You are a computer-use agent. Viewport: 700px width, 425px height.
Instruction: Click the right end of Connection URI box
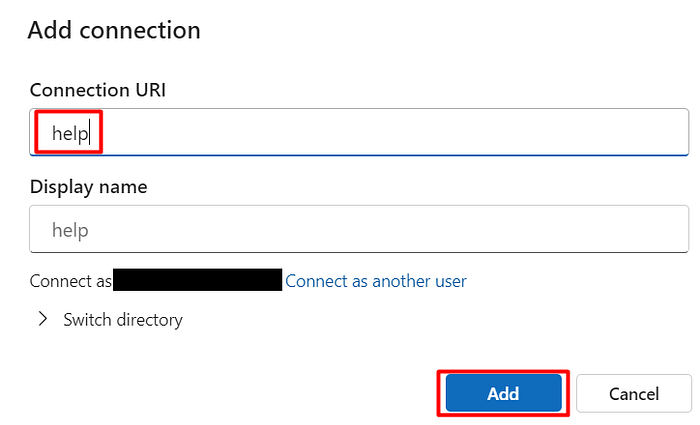click(670, 132)
